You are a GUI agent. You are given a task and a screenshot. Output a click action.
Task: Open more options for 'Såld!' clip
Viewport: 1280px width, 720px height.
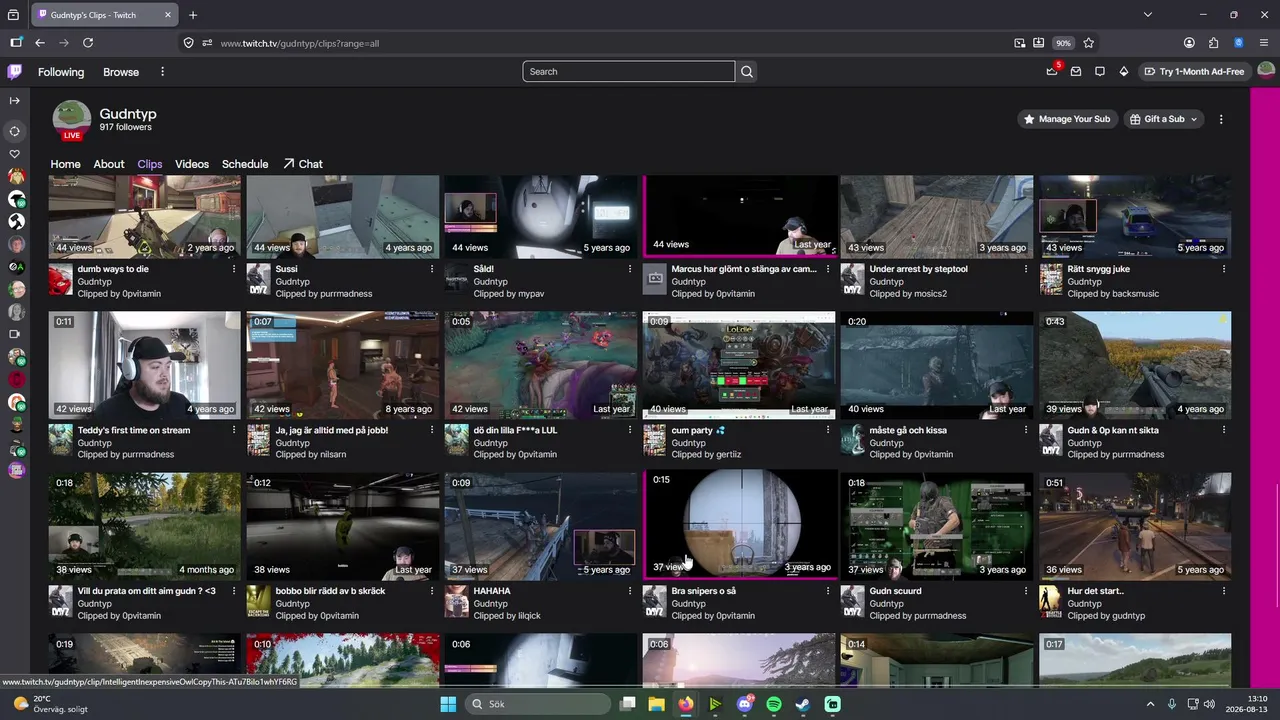[x=630, y=269]
